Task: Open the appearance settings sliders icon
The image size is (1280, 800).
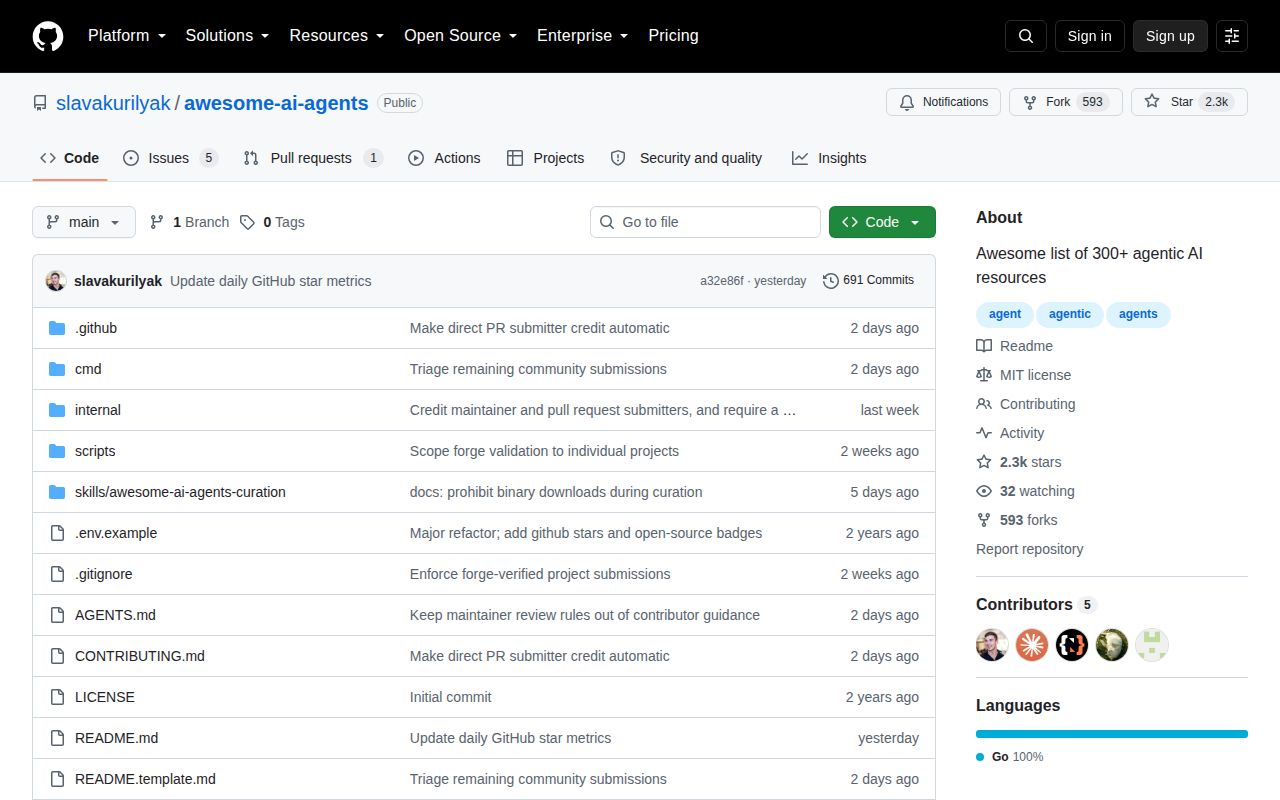Action: [x=1232, y=36]
